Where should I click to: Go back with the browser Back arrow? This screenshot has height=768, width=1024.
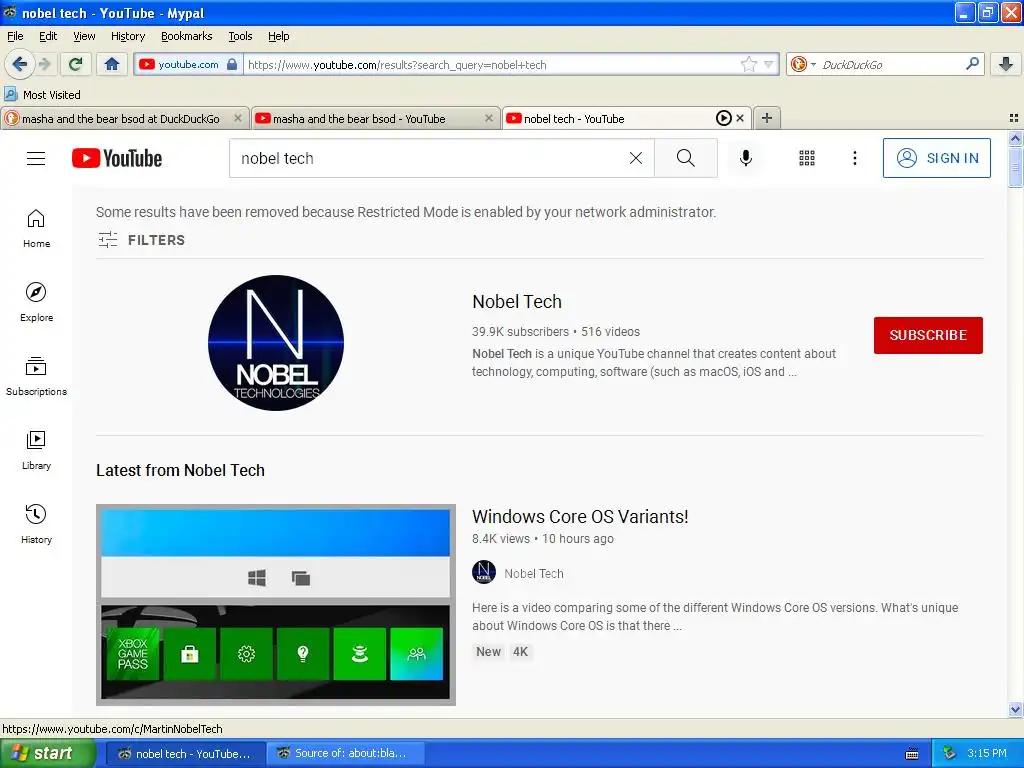tap(19, 64)
